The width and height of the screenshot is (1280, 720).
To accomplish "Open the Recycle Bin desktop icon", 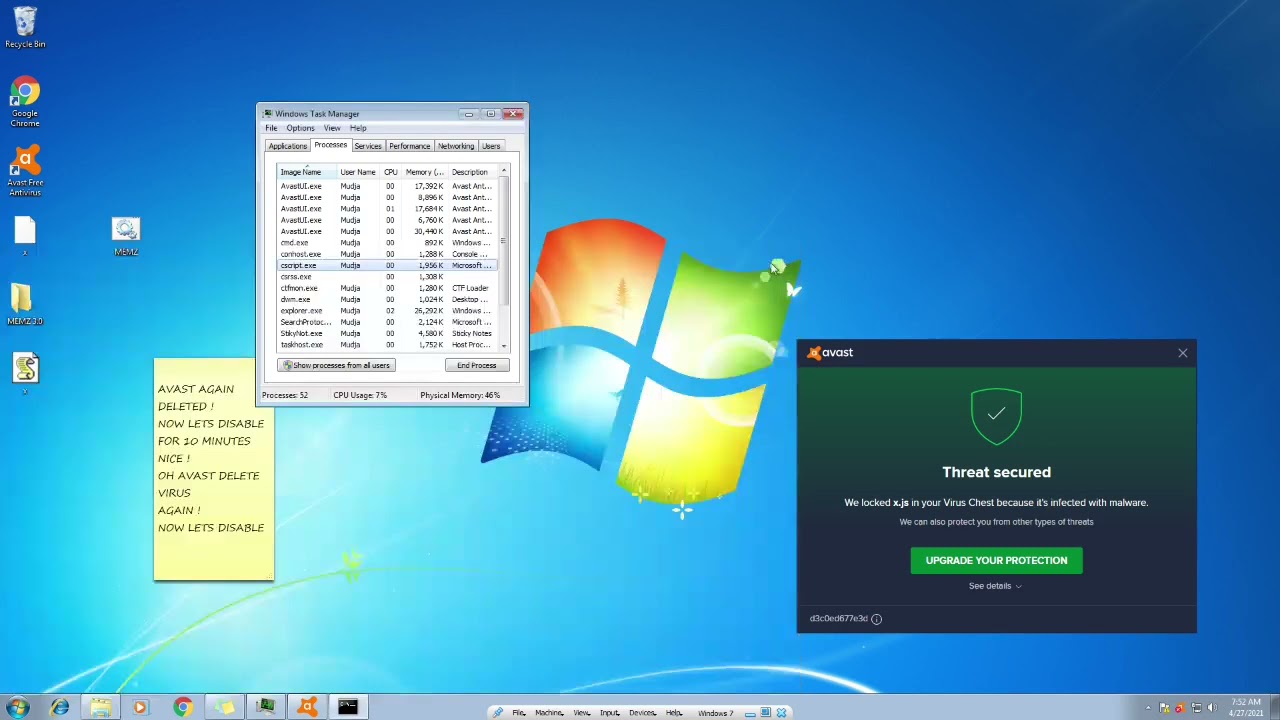I will tap(25, 27).
